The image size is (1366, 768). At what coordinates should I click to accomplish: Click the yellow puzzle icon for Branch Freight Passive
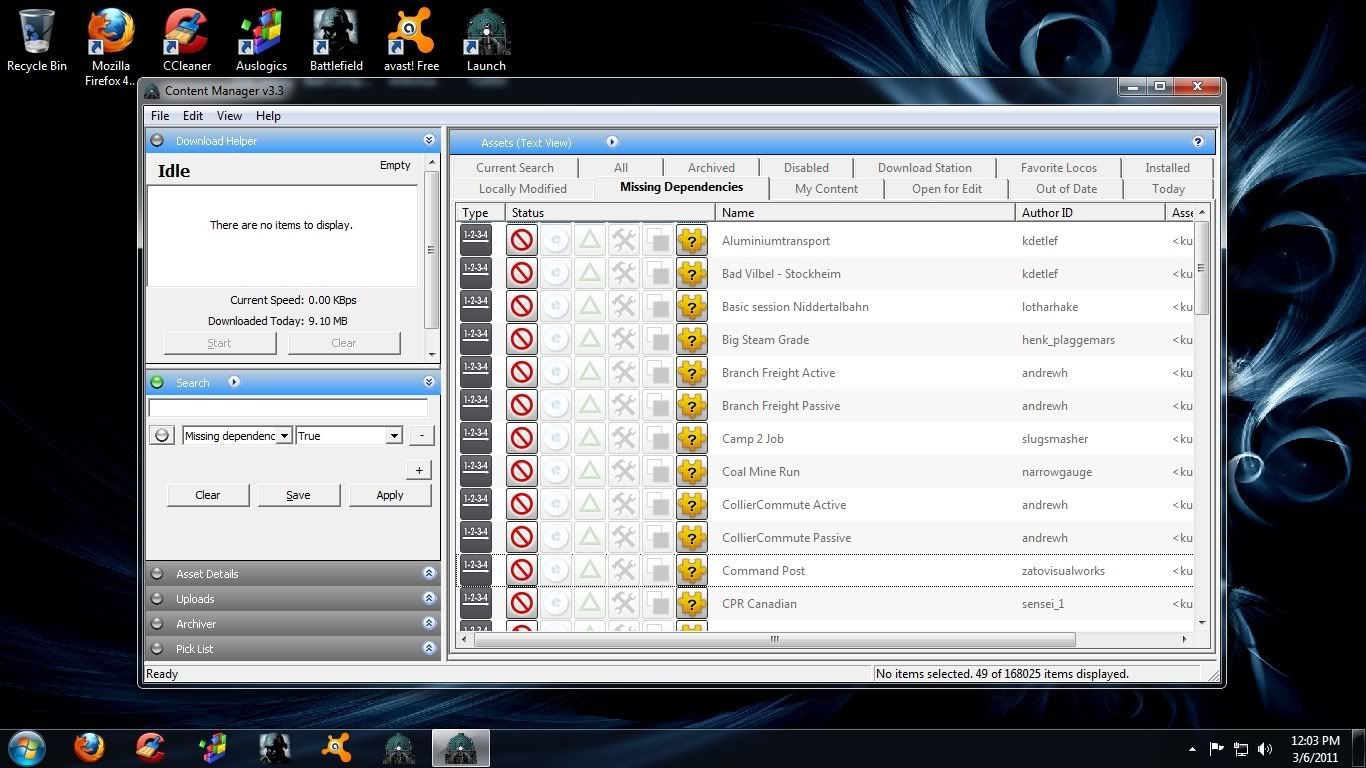tap(692, 406)
